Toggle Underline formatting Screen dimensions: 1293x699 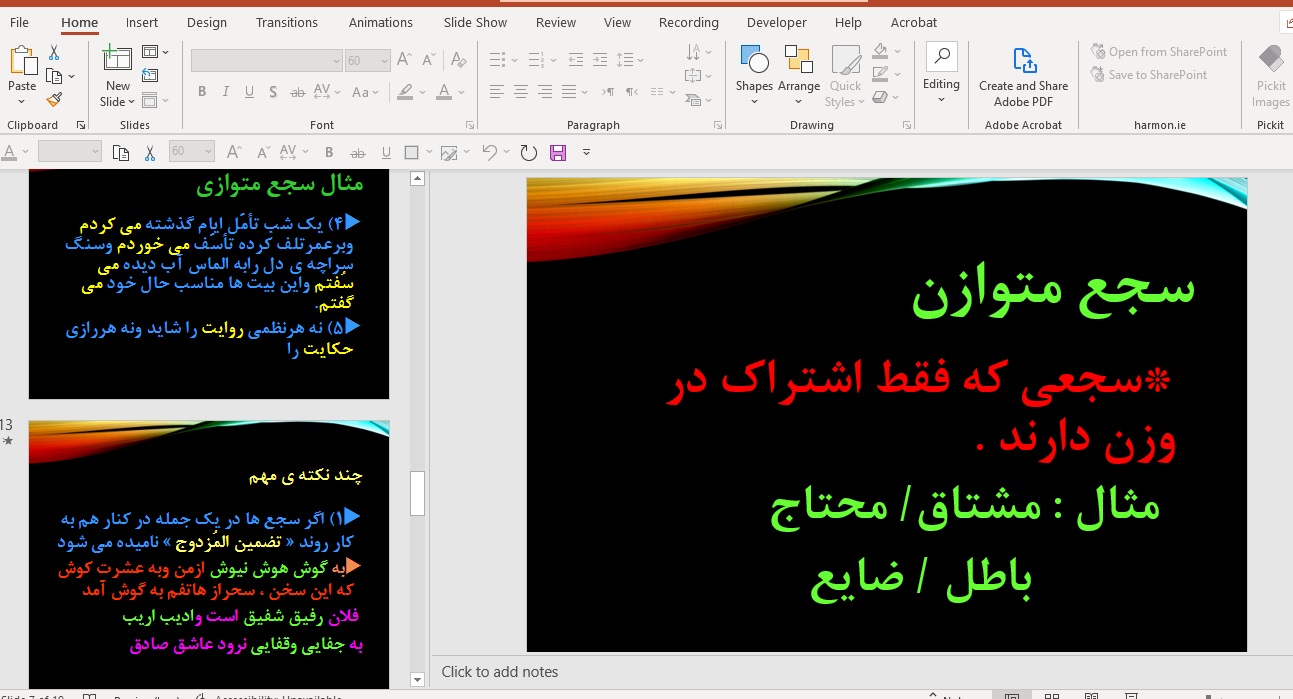[x=248, y=91]
